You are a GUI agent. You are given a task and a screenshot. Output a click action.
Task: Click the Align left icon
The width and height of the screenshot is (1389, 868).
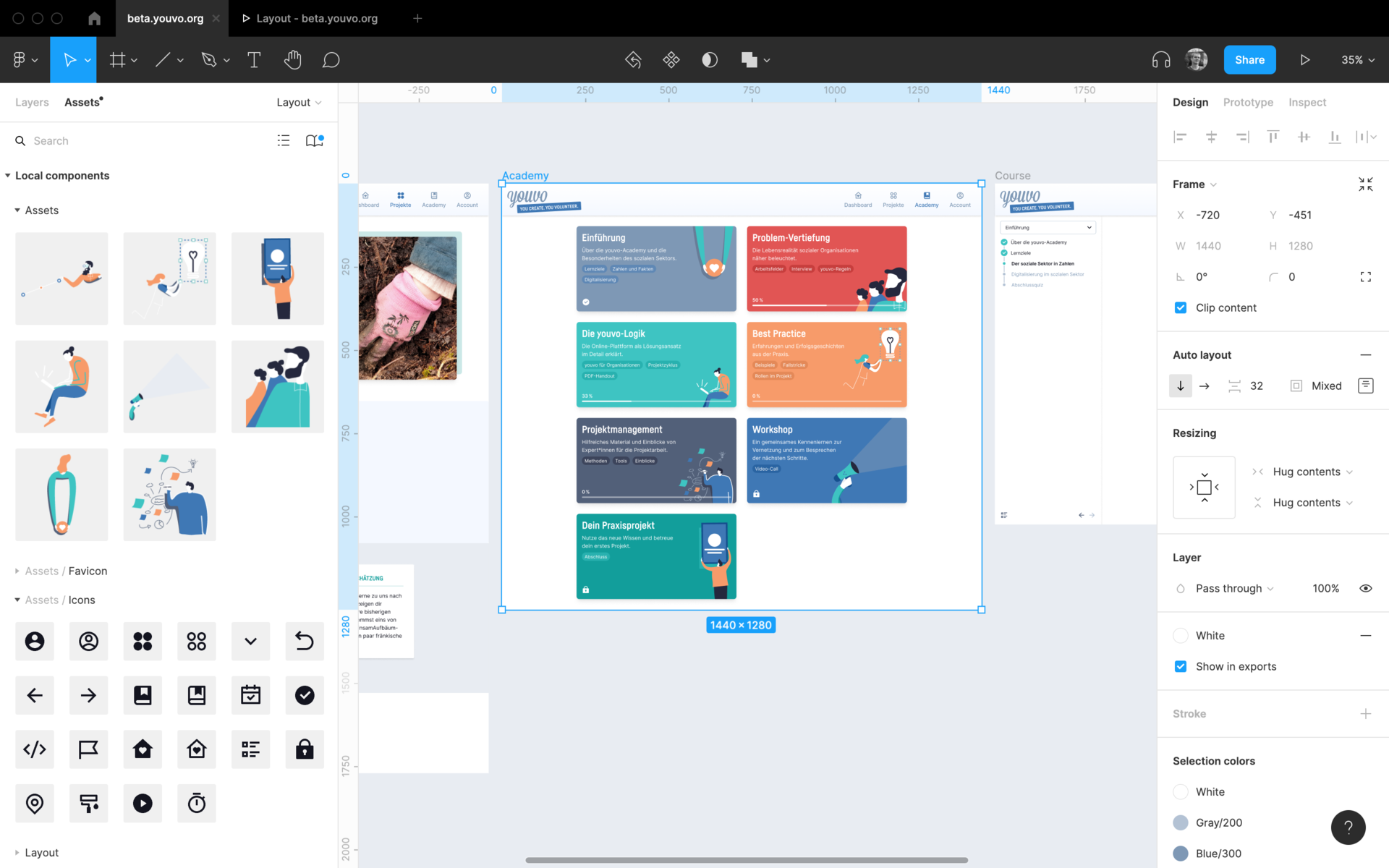pyautogui.click(x=1180, y=137)
